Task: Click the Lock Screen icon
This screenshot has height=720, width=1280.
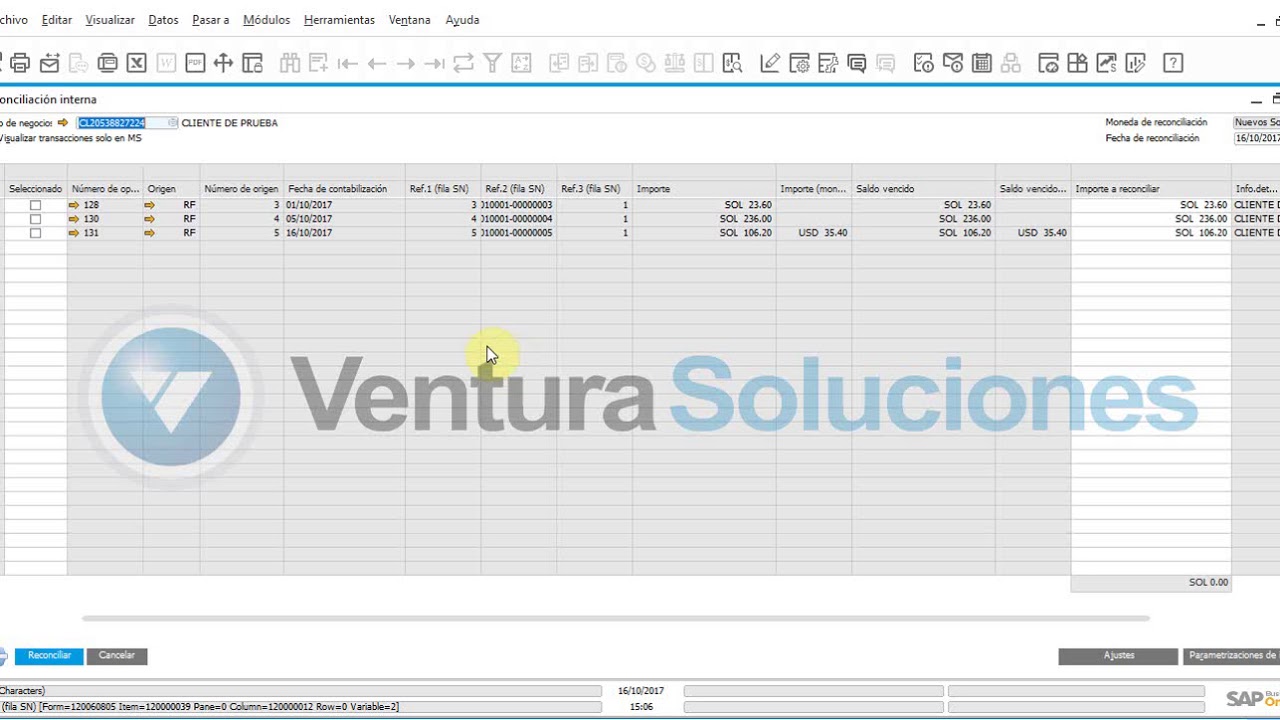Action: [252, 63]
